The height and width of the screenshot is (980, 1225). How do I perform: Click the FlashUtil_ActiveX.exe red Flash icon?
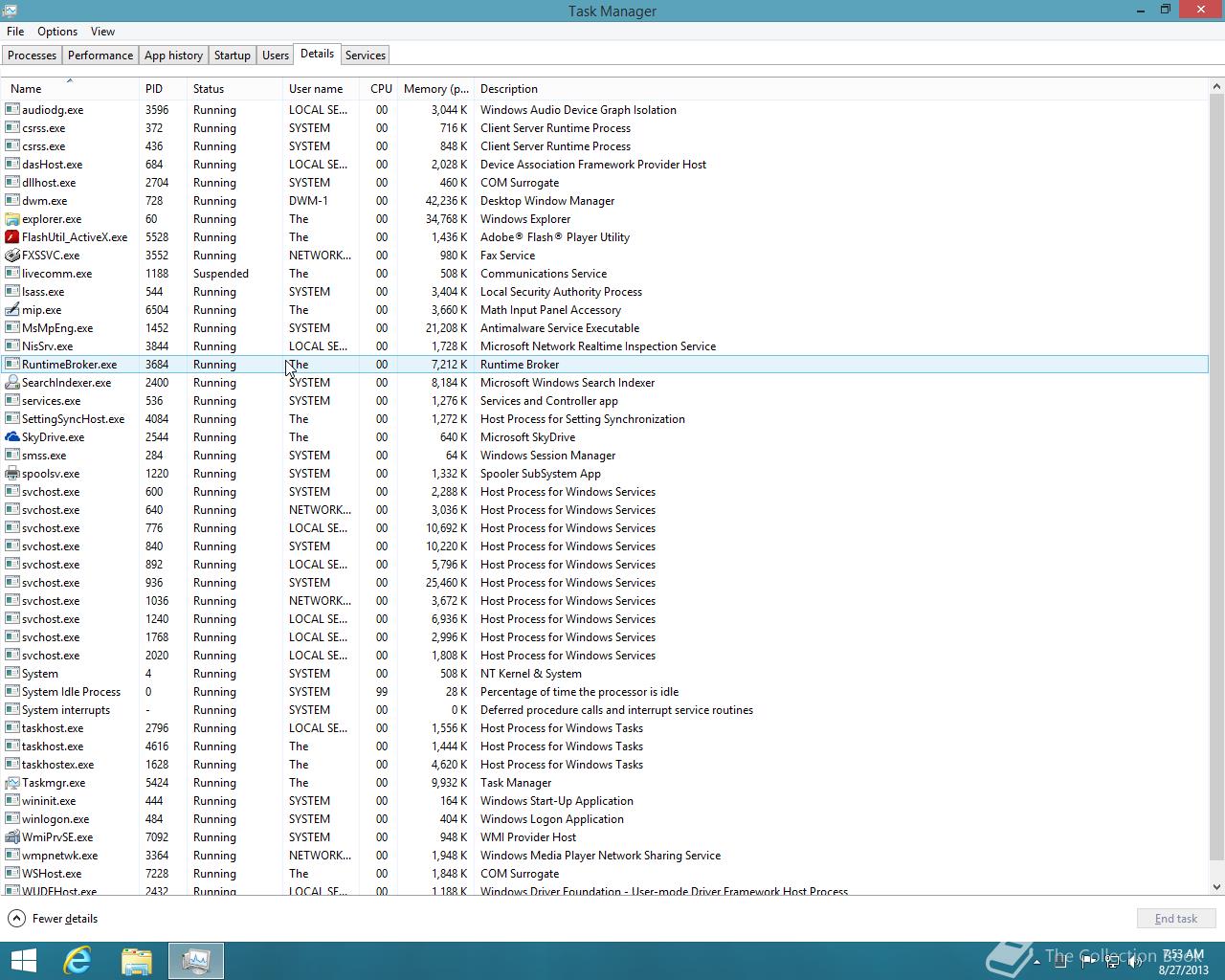(12, 236)
